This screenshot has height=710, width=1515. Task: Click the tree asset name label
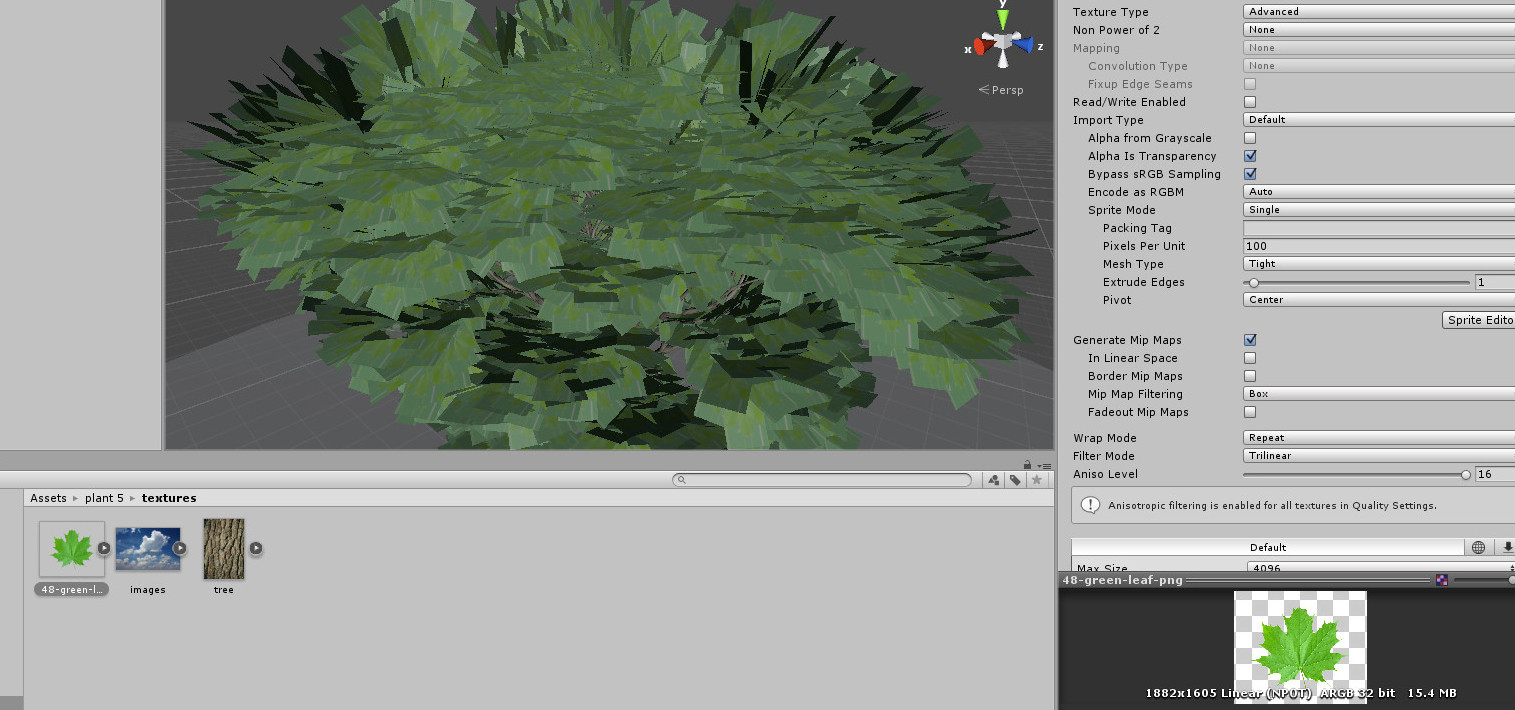click(x=224, y=590)
